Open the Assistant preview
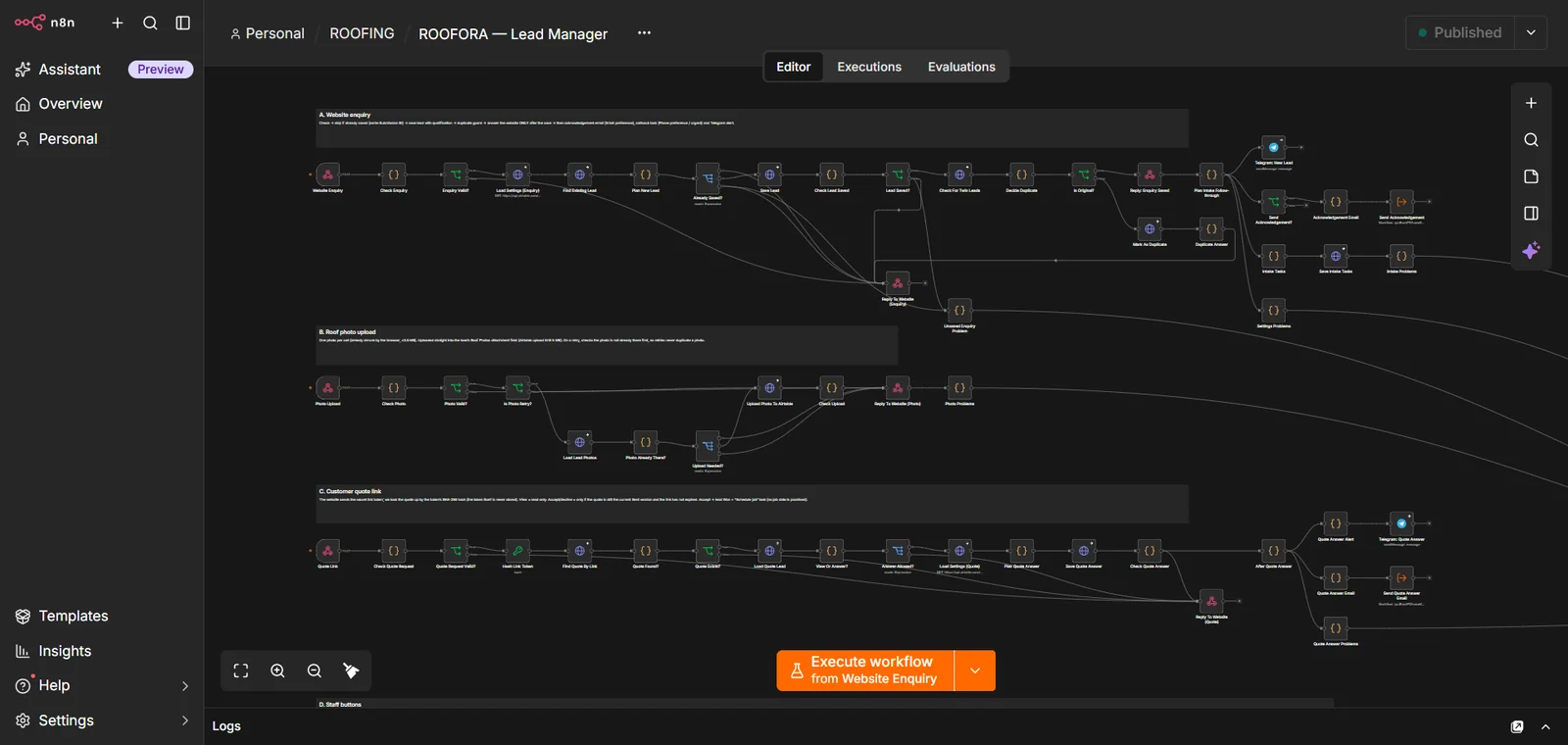Screen dimensions: 1568x745 [102, 70]
